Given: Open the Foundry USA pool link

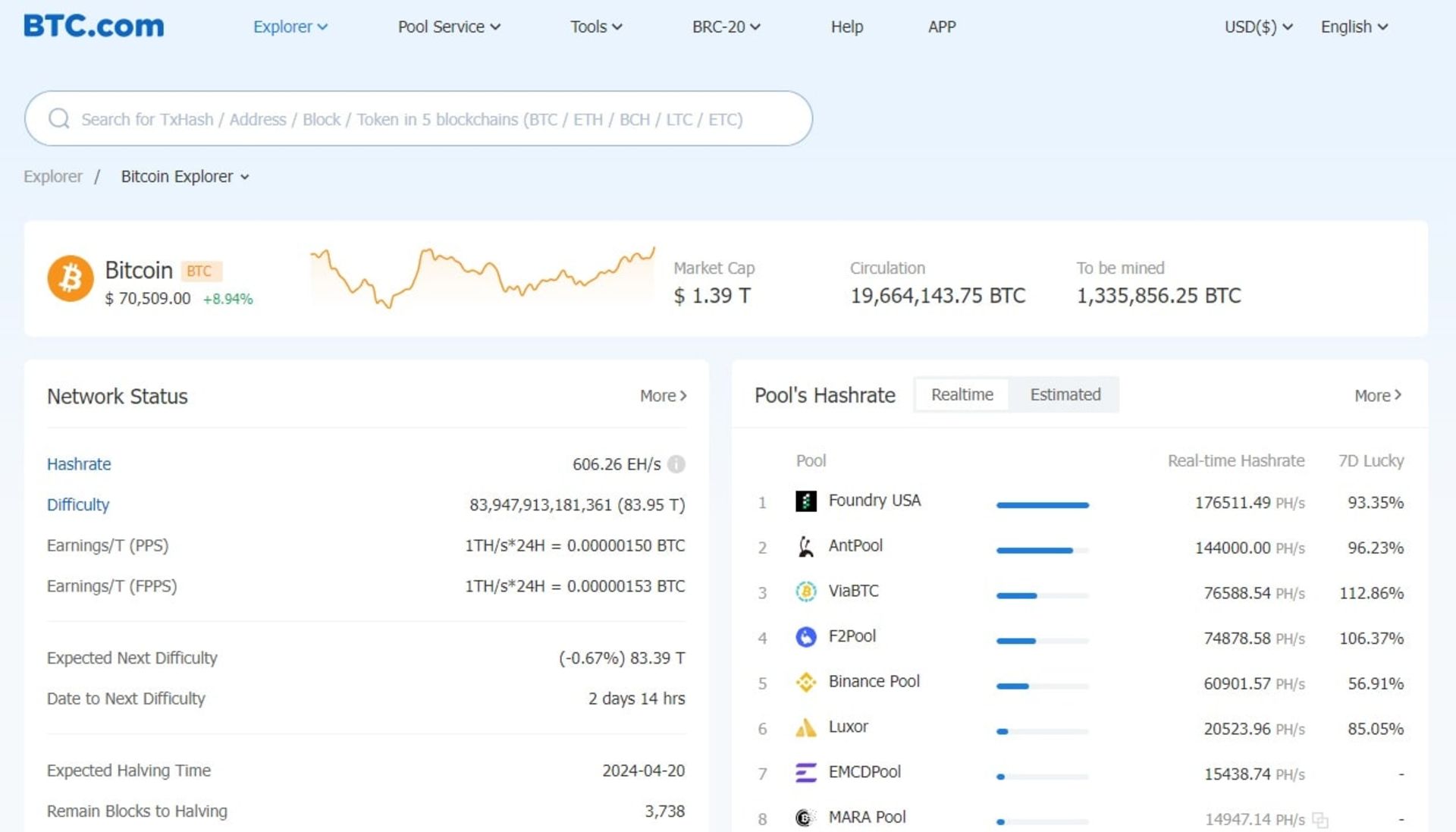Looking at the screenshot, I should click(874, 501).
